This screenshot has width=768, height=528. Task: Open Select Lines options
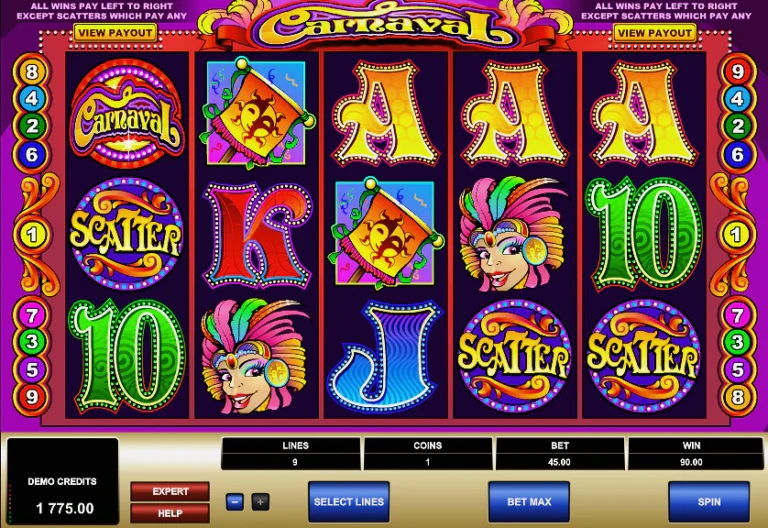coord(349,502)
